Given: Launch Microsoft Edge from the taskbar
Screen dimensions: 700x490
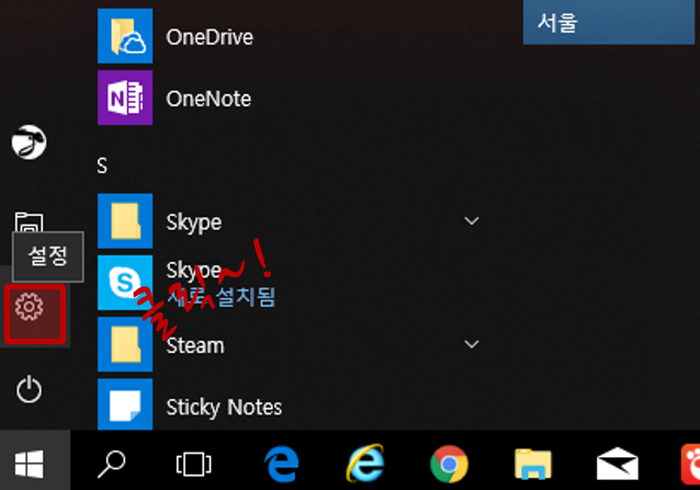Looking at the screenshot, I should click(281, 464).
